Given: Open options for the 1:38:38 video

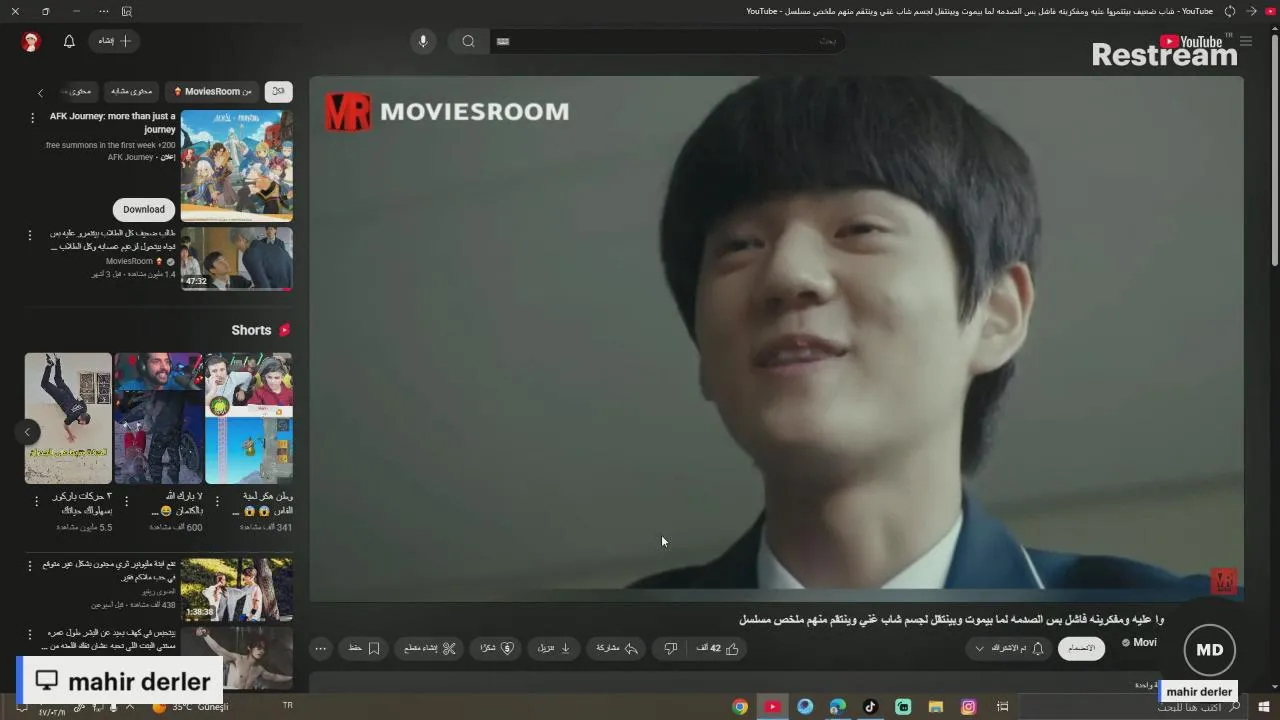Looking at the screenshot, I should 29,566.
